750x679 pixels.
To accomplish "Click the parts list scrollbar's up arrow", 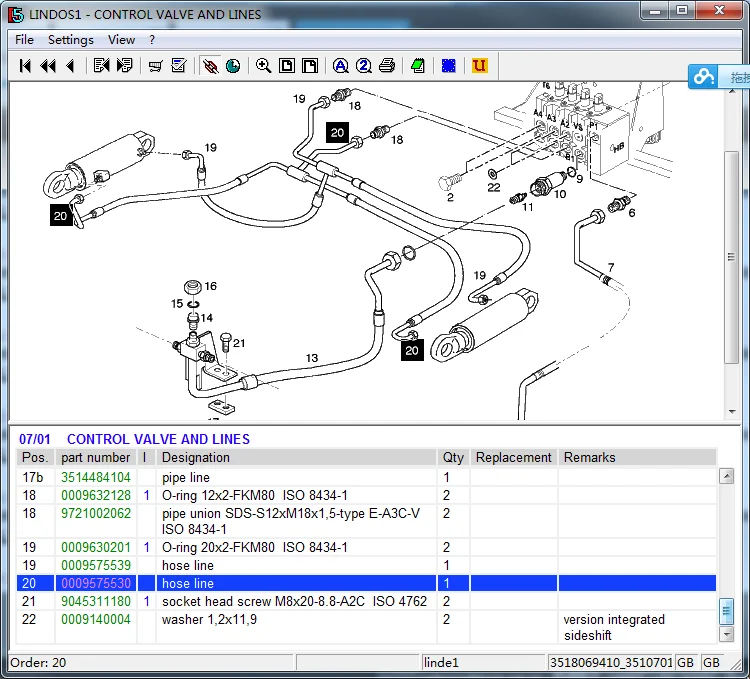I will point(727,476).
